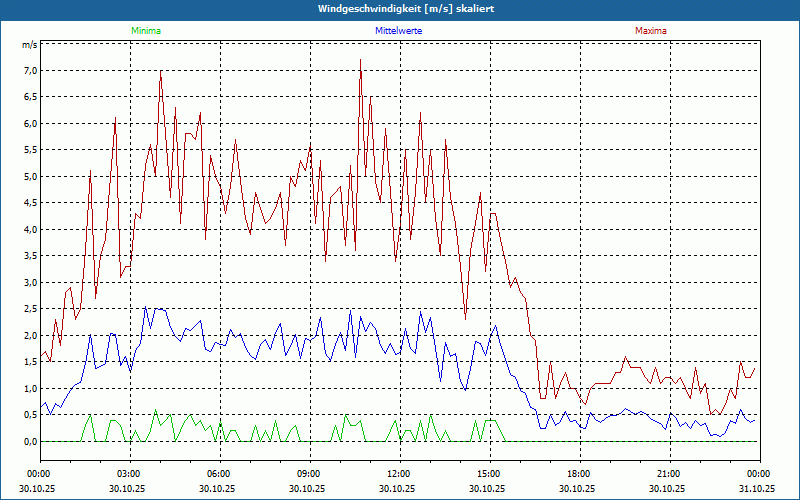Click the highest red Maxima peak above 7,0
The height and width of the screenshot is (500, 800).
360,60
